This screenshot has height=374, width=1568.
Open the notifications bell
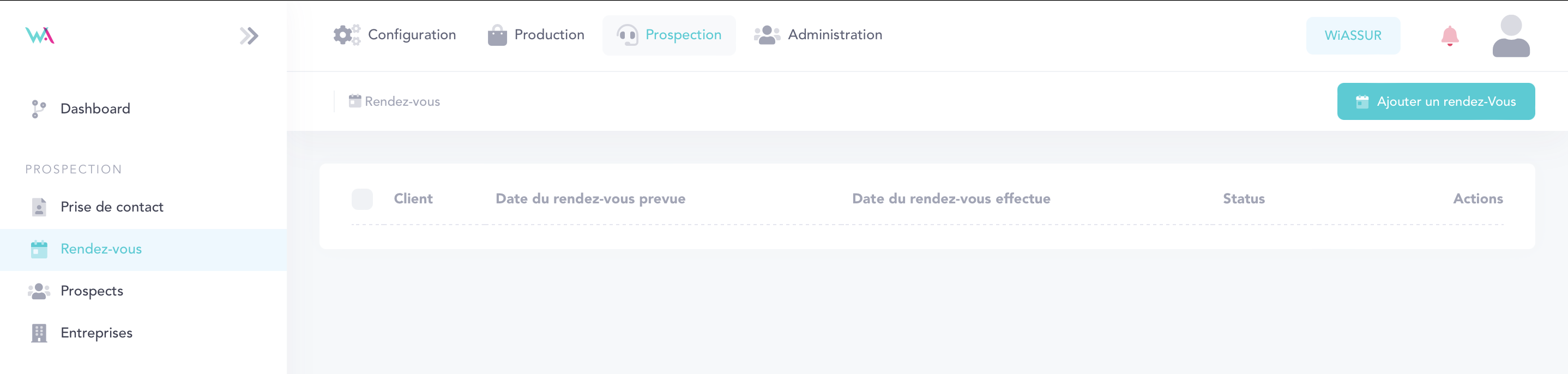[1449, 36]
